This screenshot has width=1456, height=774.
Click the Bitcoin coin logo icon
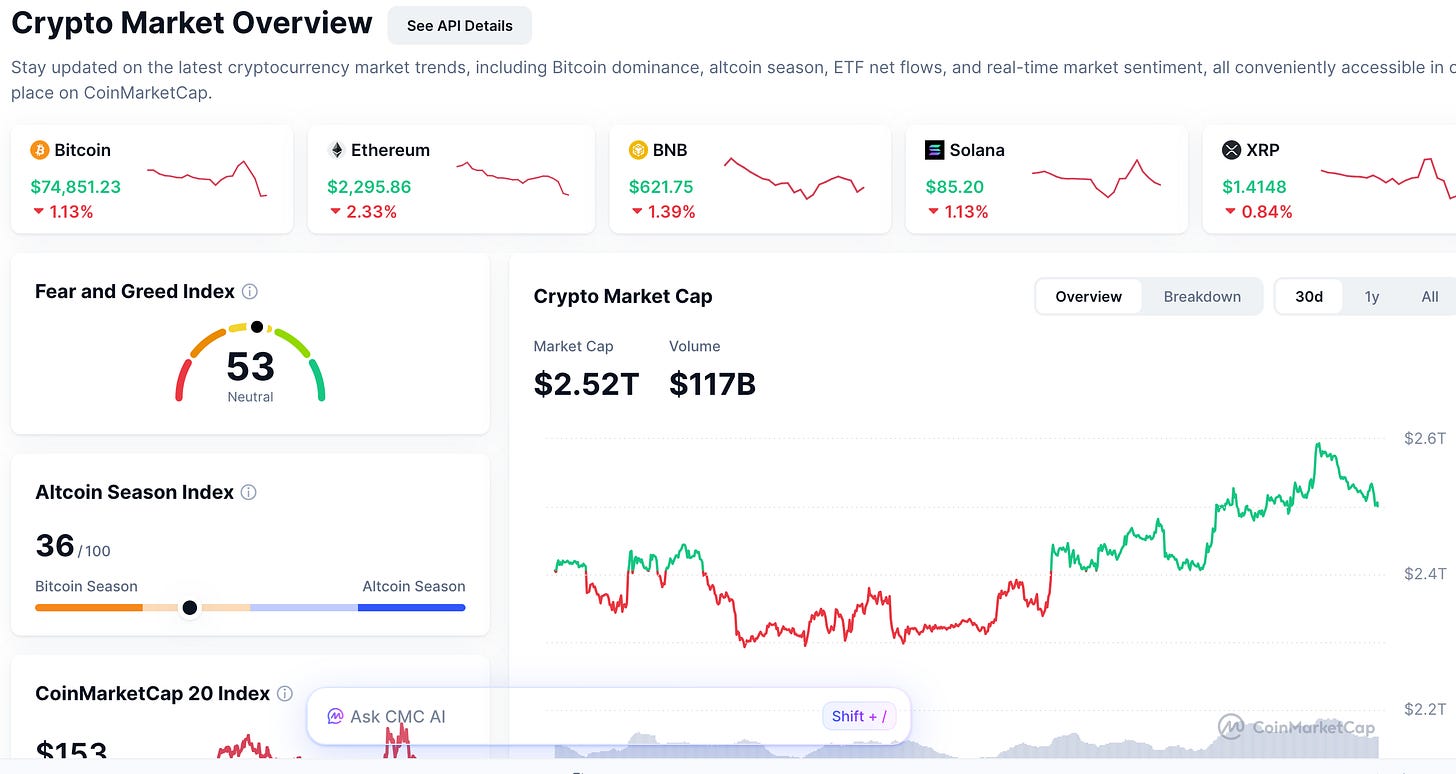(40, 150)
